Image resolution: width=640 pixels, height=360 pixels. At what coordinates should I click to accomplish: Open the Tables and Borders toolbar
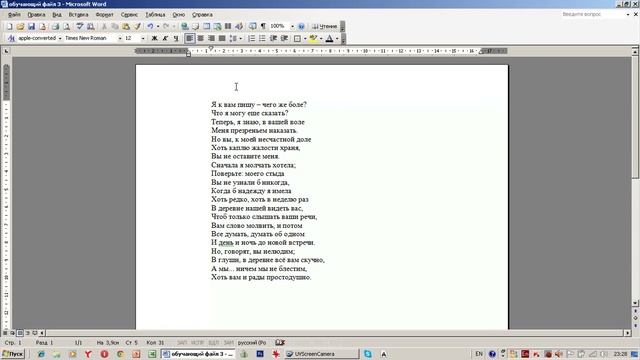pyautogui.click(x=196, y=26)
